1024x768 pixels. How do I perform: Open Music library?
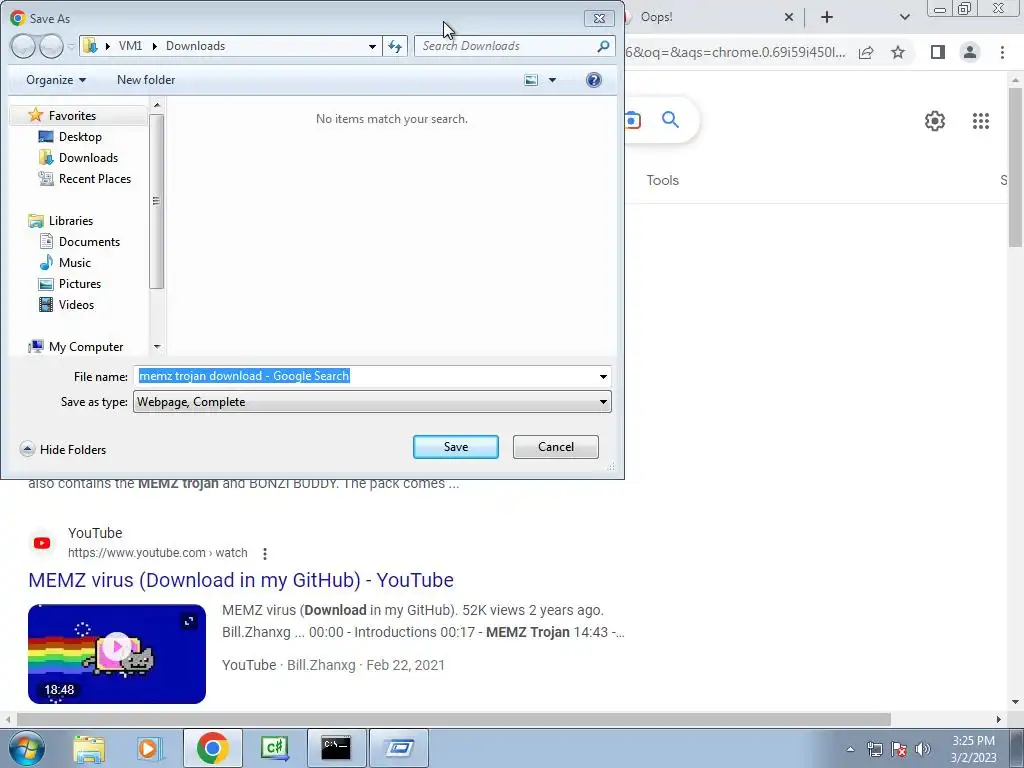coord(74,263)
